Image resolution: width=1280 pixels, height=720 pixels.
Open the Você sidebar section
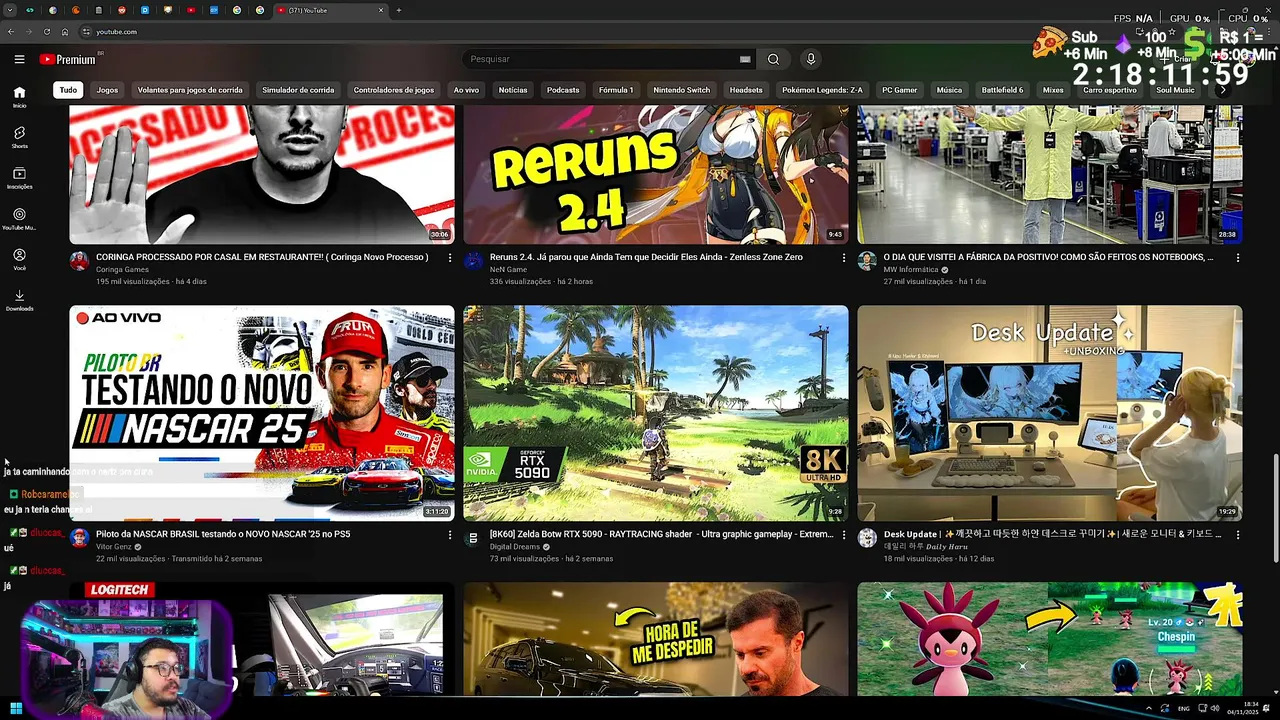[19, 260]
